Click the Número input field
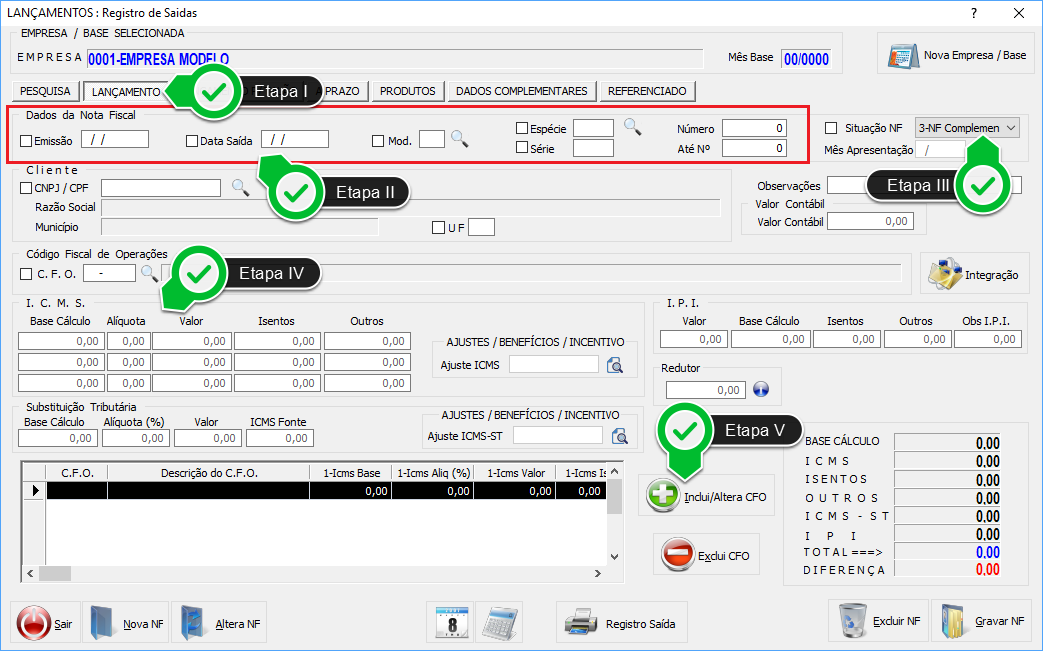 (754, 128)
